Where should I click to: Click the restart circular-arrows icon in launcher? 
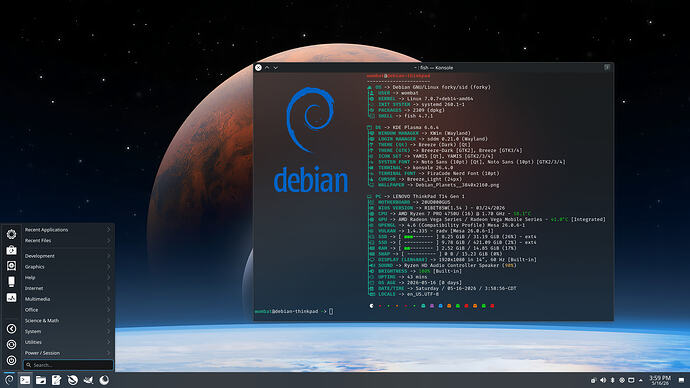click(11, 344)
